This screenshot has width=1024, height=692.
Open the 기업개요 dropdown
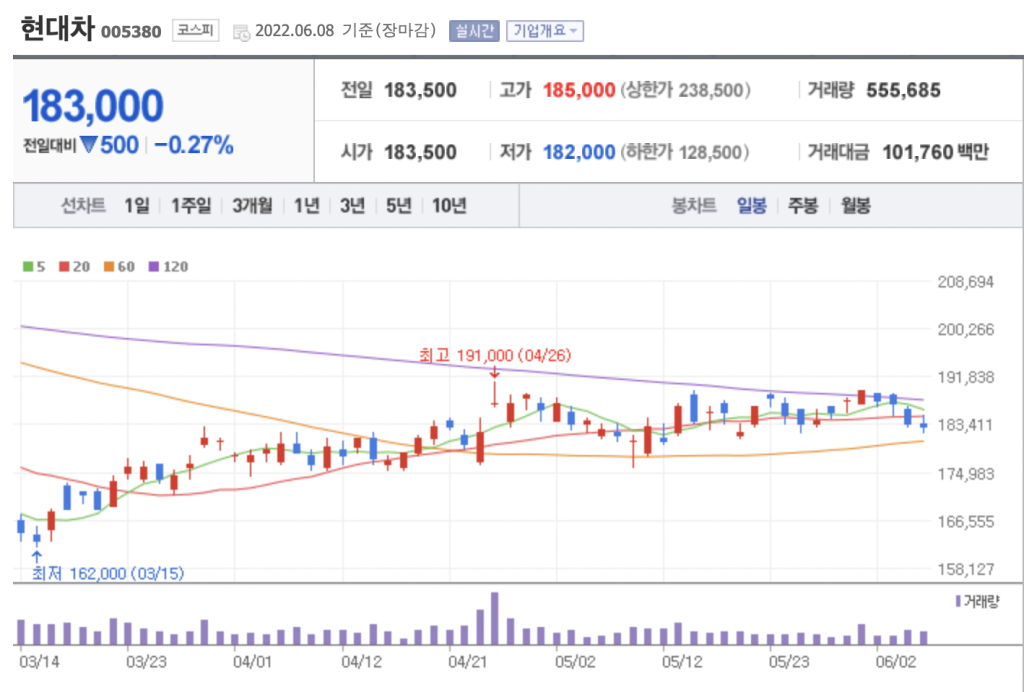pyautogui.click(x=544, y=31)
